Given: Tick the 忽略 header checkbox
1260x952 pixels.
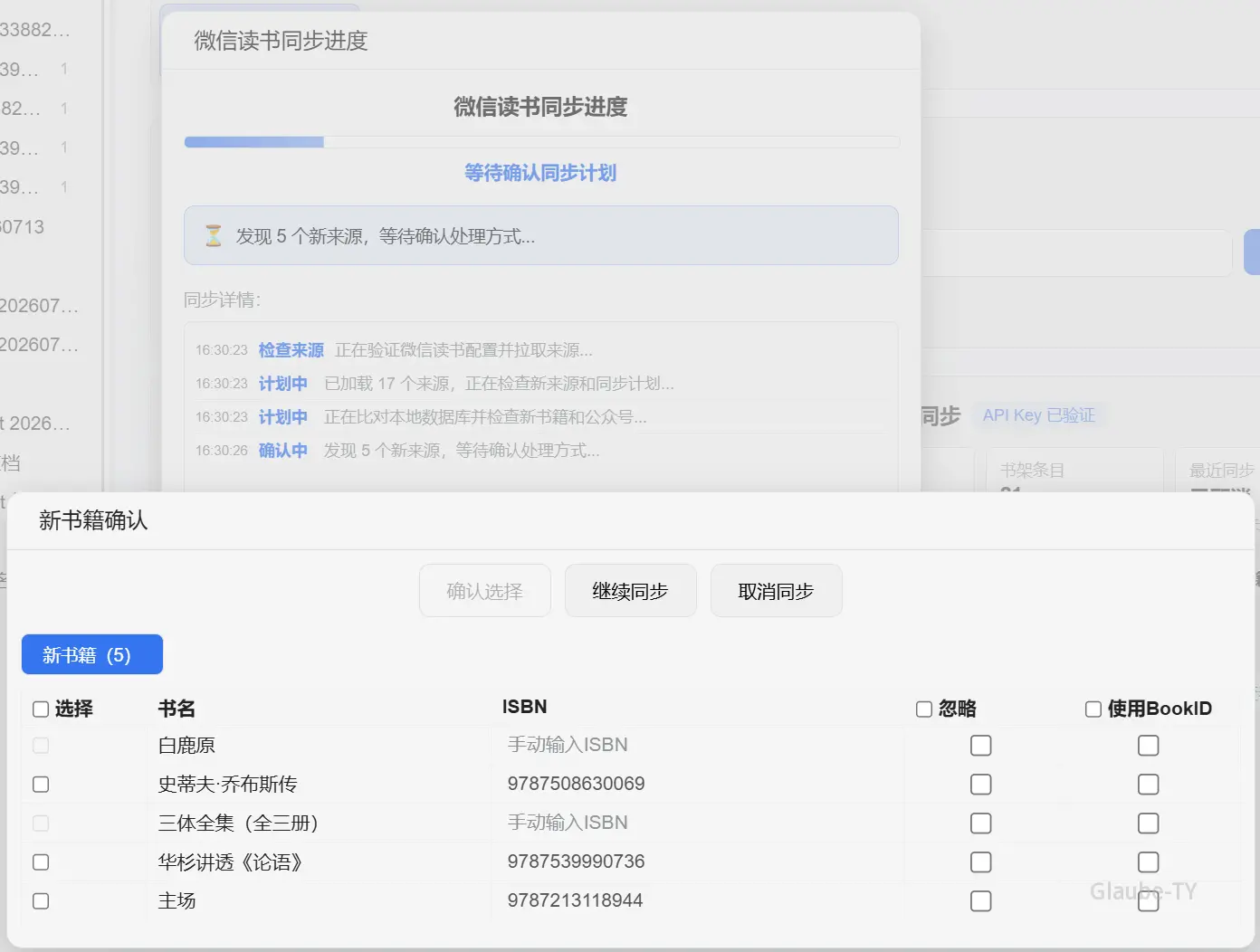Looking at the screenshot, I should (924, 709).
